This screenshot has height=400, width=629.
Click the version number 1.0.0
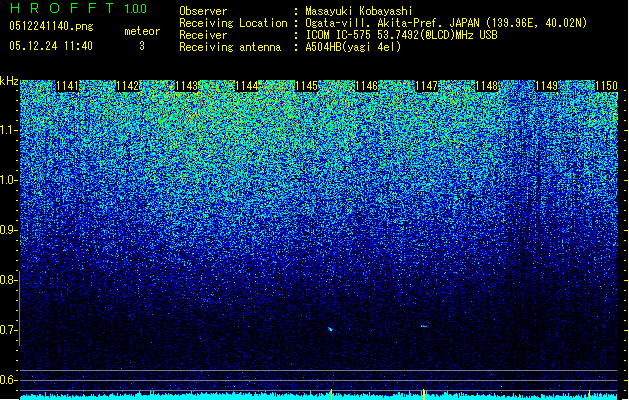(136, 8)
